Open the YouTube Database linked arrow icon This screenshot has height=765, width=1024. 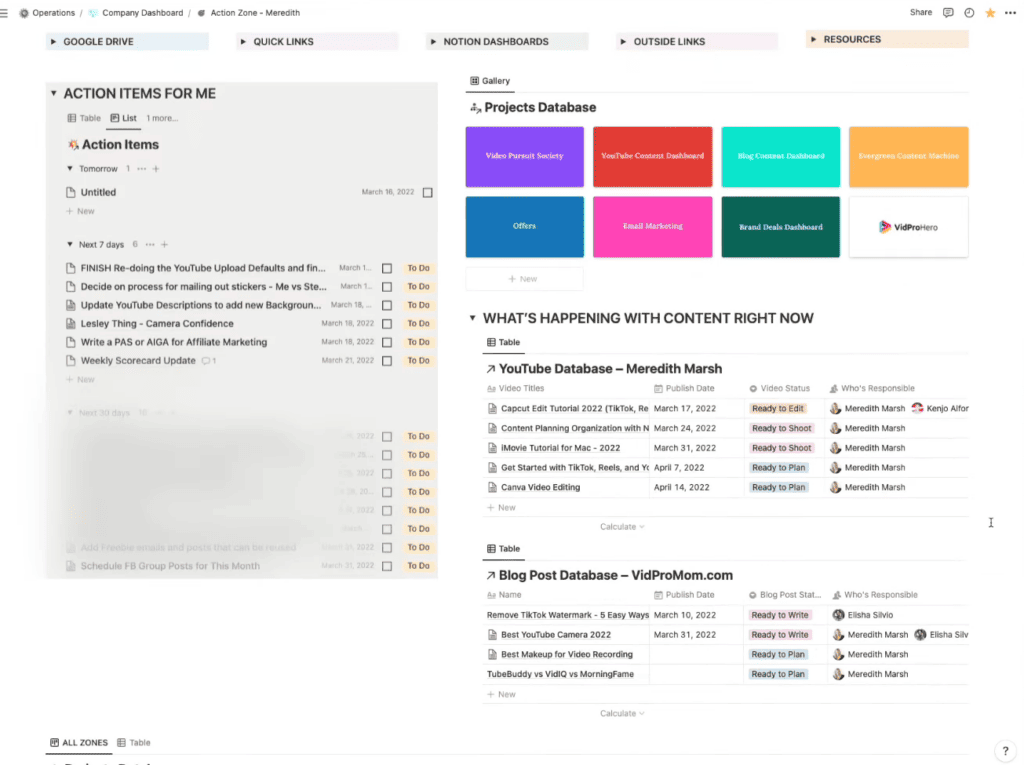pos(490,369)
